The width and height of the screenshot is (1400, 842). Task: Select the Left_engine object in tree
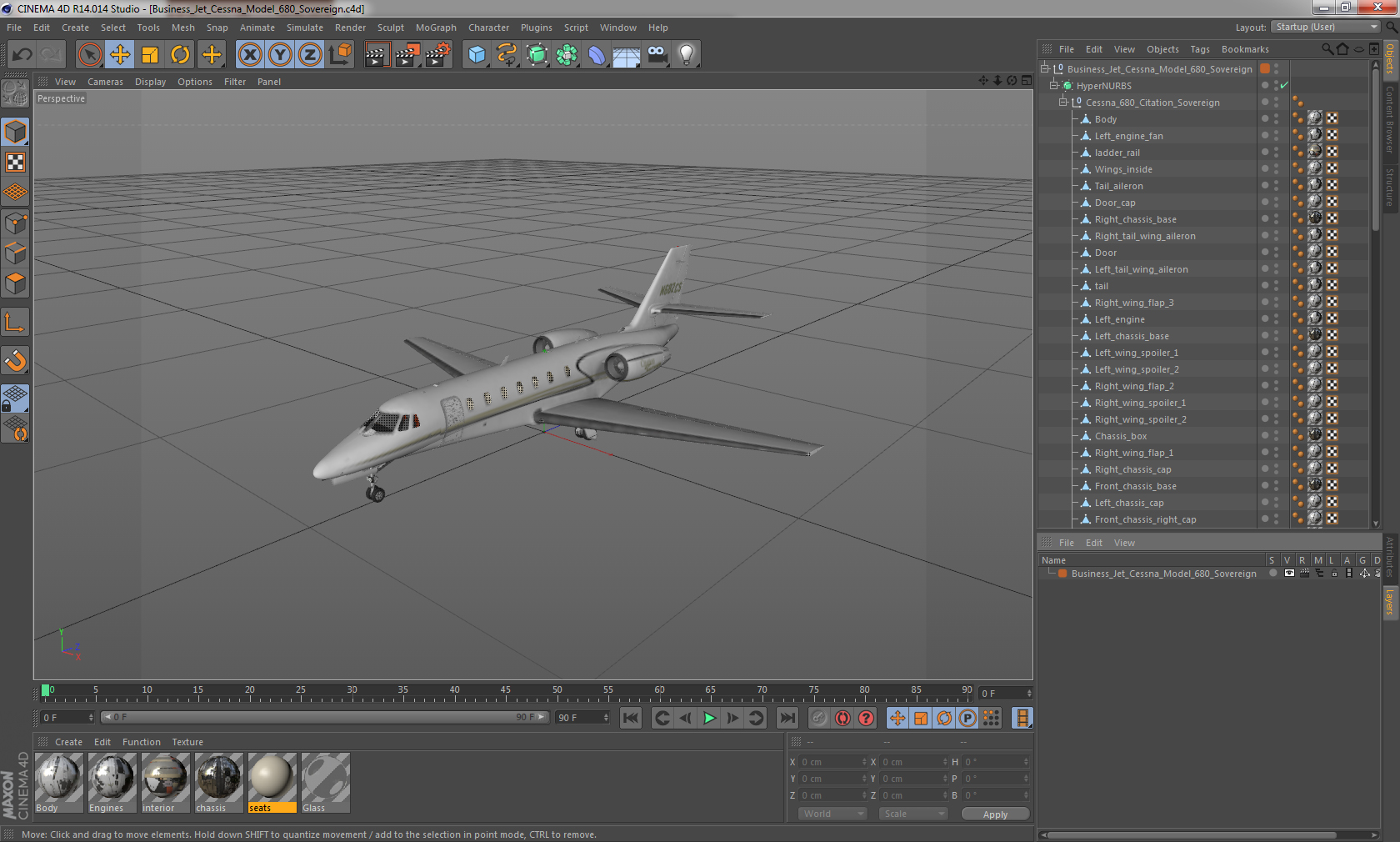click(1120, 319)
